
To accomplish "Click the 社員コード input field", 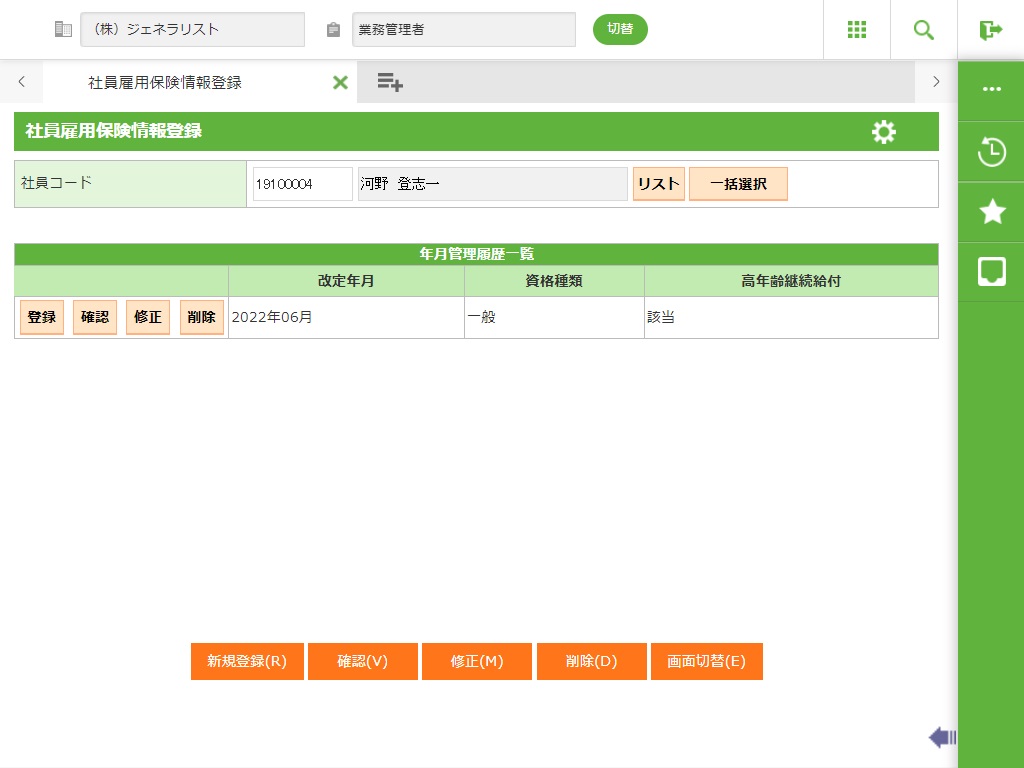I will (x=302, y=184).
